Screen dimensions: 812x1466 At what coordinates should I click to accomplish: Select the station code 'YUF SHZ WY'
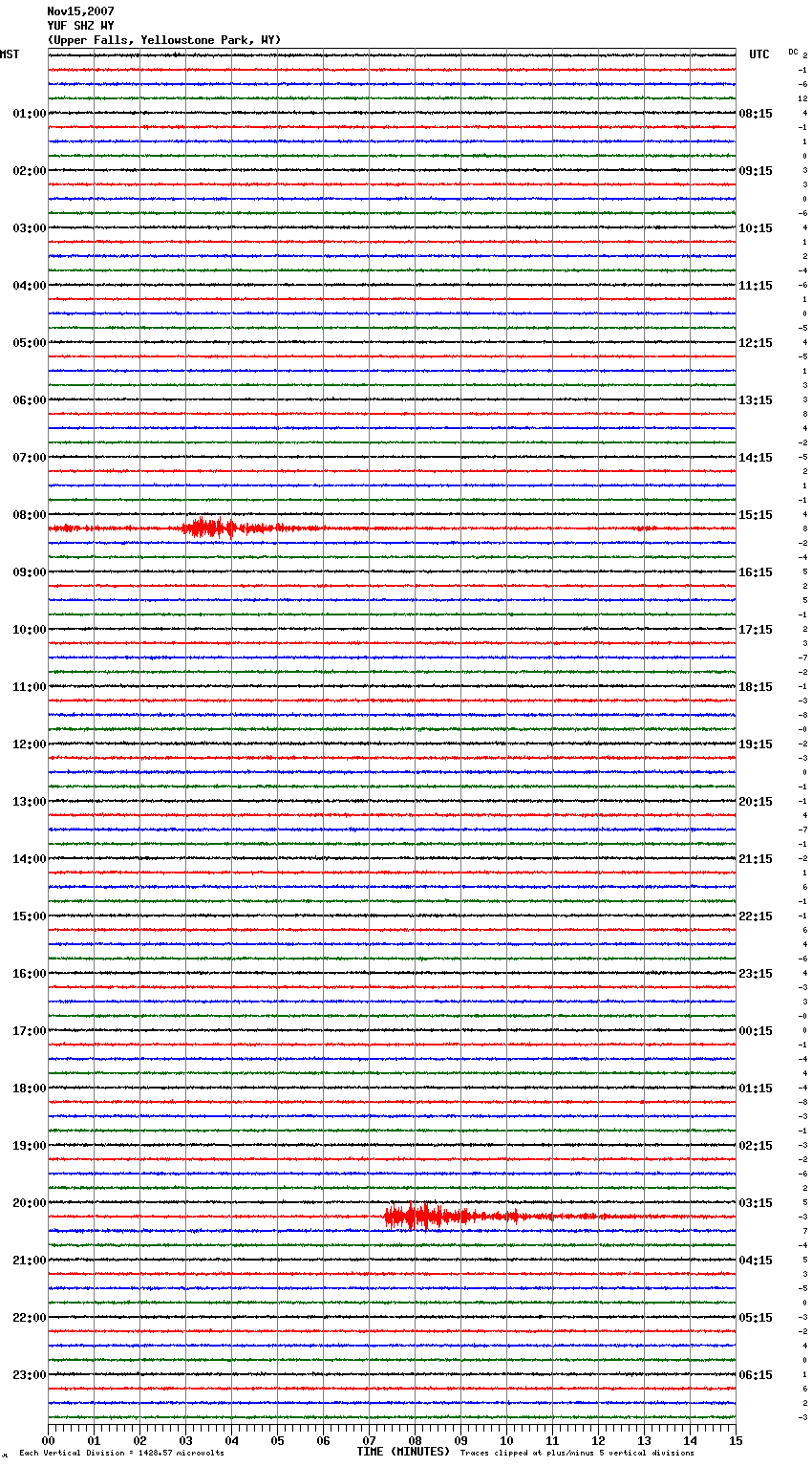click(81, 26)
